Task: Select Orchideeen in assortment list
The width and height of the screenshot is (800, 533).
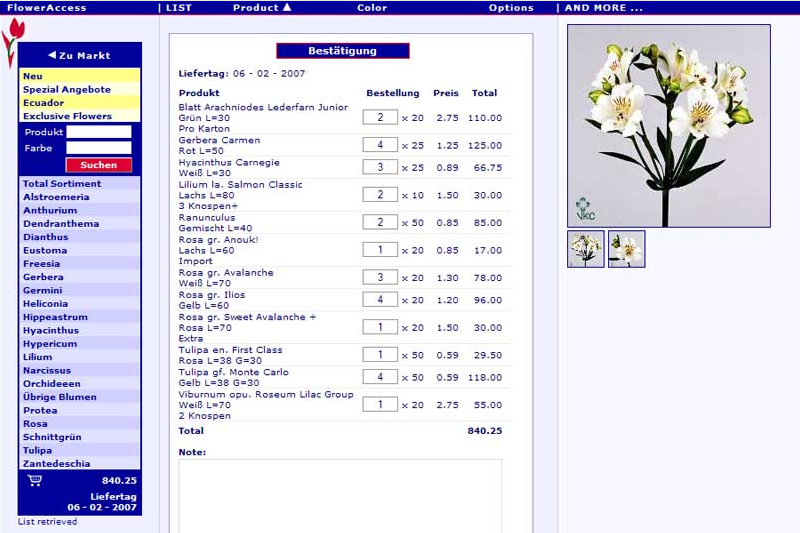Action: click(52, 384)
